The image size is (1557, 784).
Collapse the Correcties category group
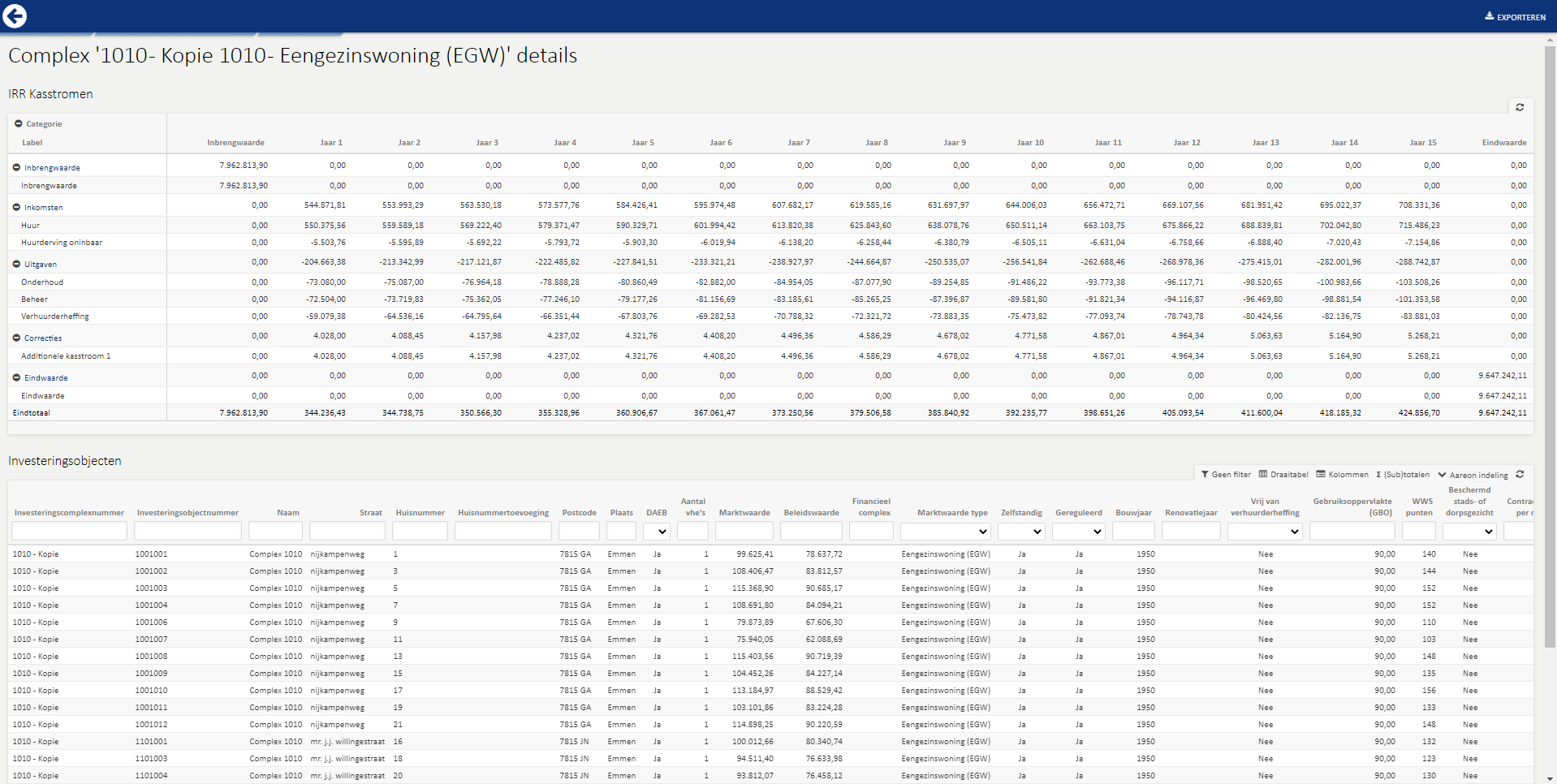16,338
